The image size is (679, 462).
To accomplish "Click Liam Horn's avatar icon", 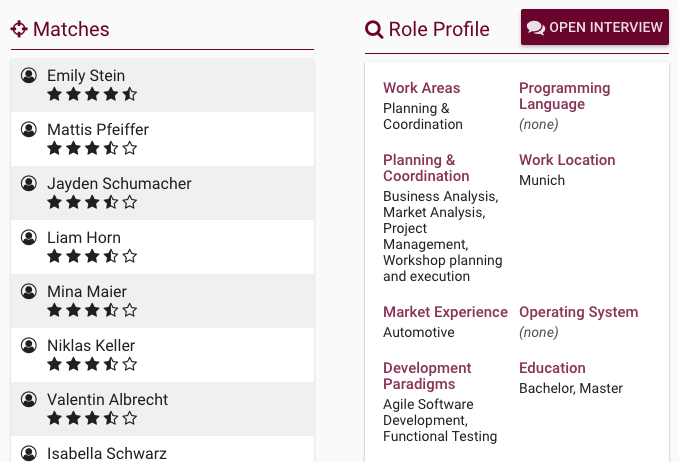I will point(29,237).
